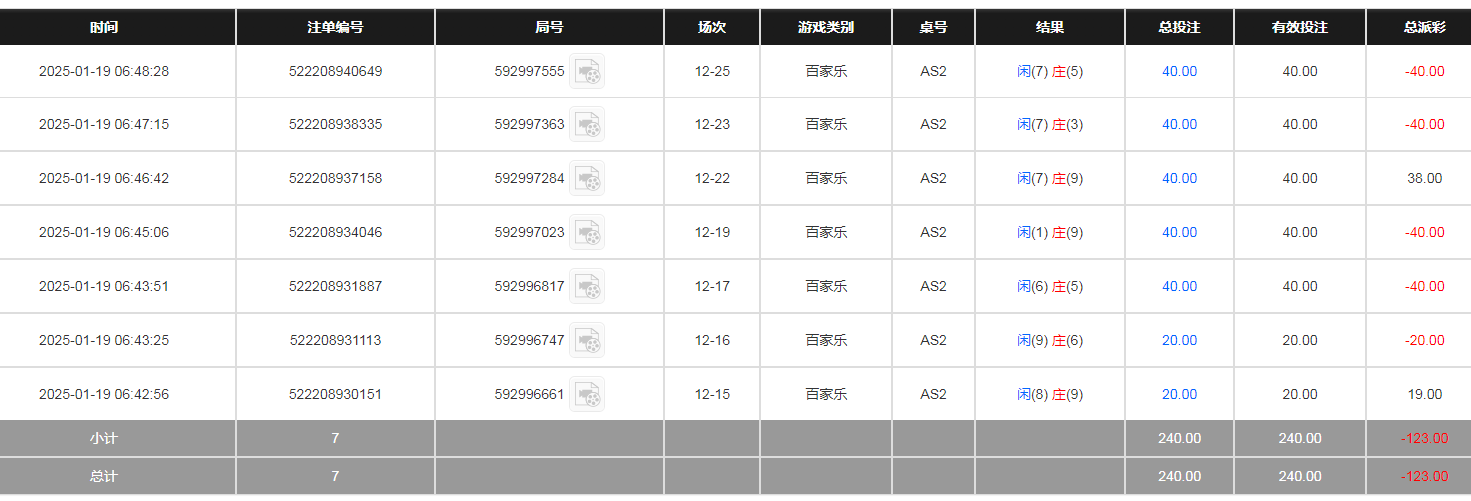This screenshot has height=501, width=1471.
Task: Click total bet 40.00 for order 522208937158
Action: pos(1179,178)
